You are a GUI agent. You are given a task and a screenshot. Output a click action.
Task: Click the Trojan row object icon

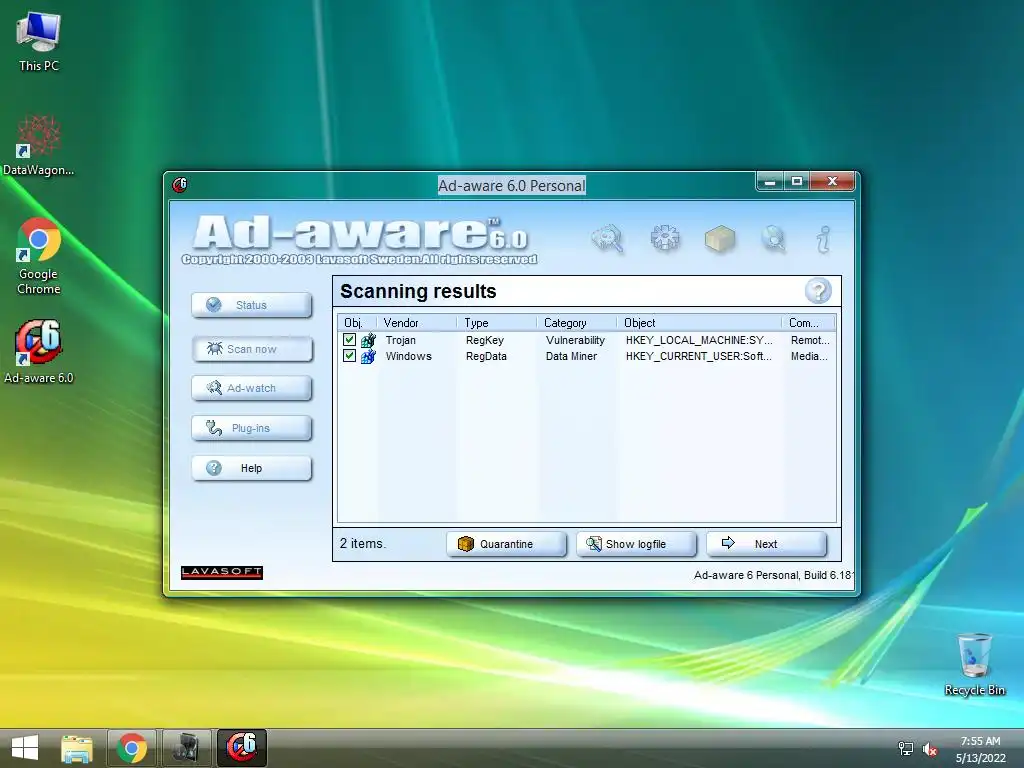click(x=368, y=340)
